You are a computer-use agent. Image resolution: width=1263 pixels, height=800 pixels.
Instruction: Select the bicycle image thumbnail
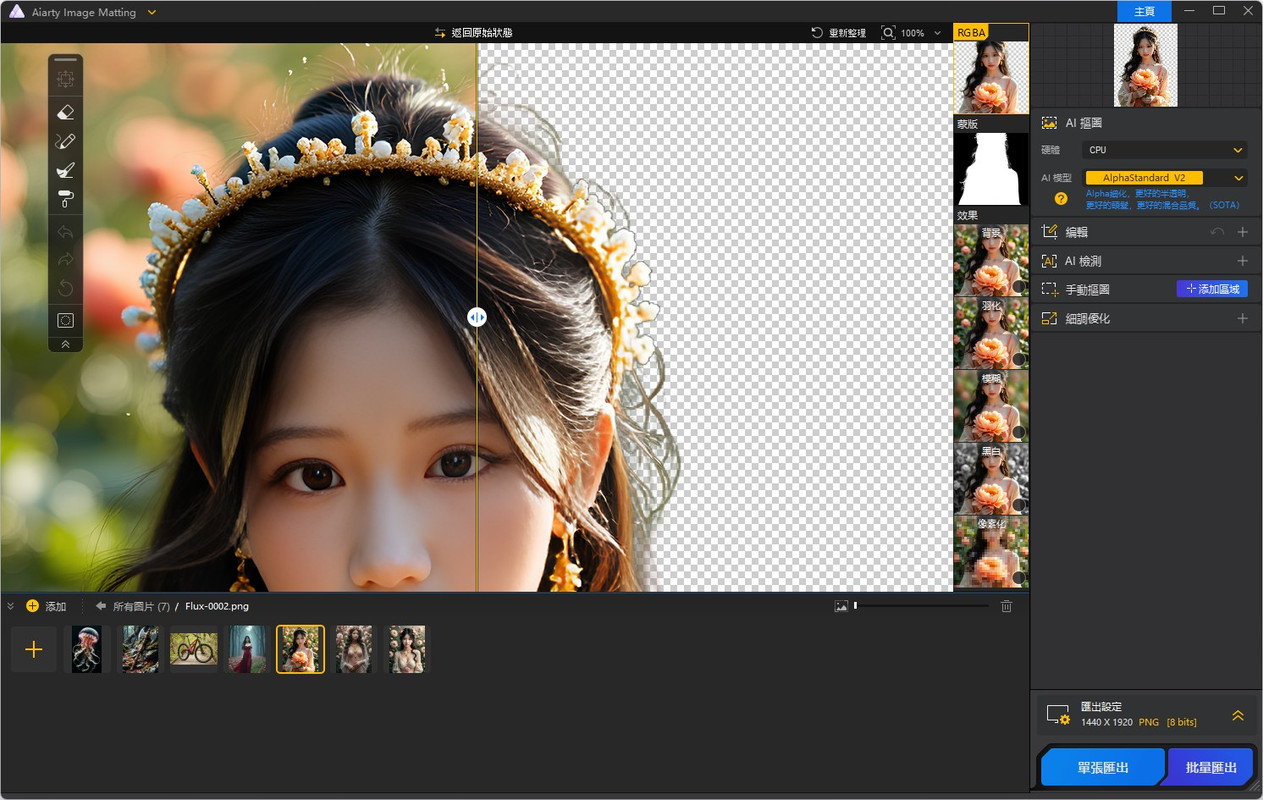tap(193, 650)
